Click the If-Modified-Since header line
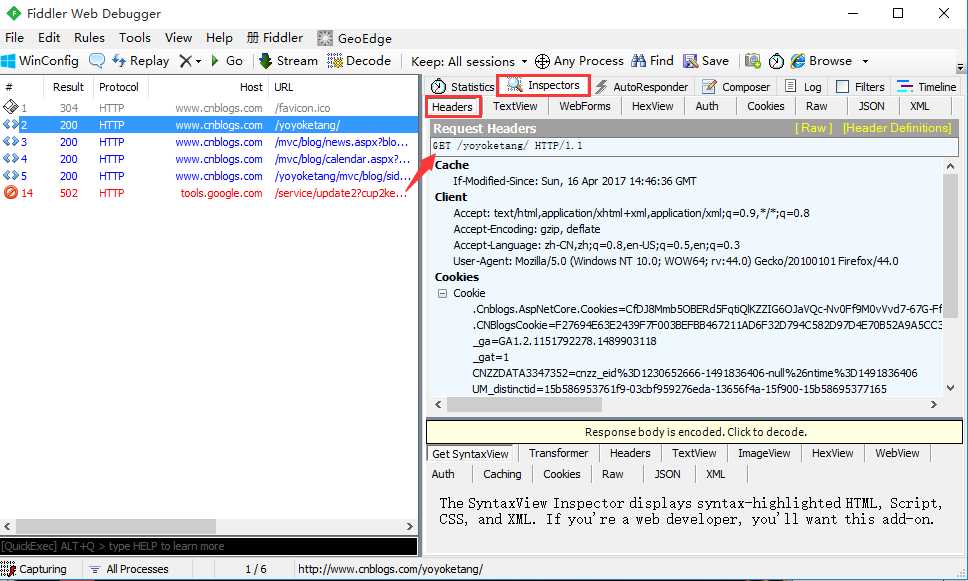The height and width of the screenshot is (581, 968). click(574, 182)
